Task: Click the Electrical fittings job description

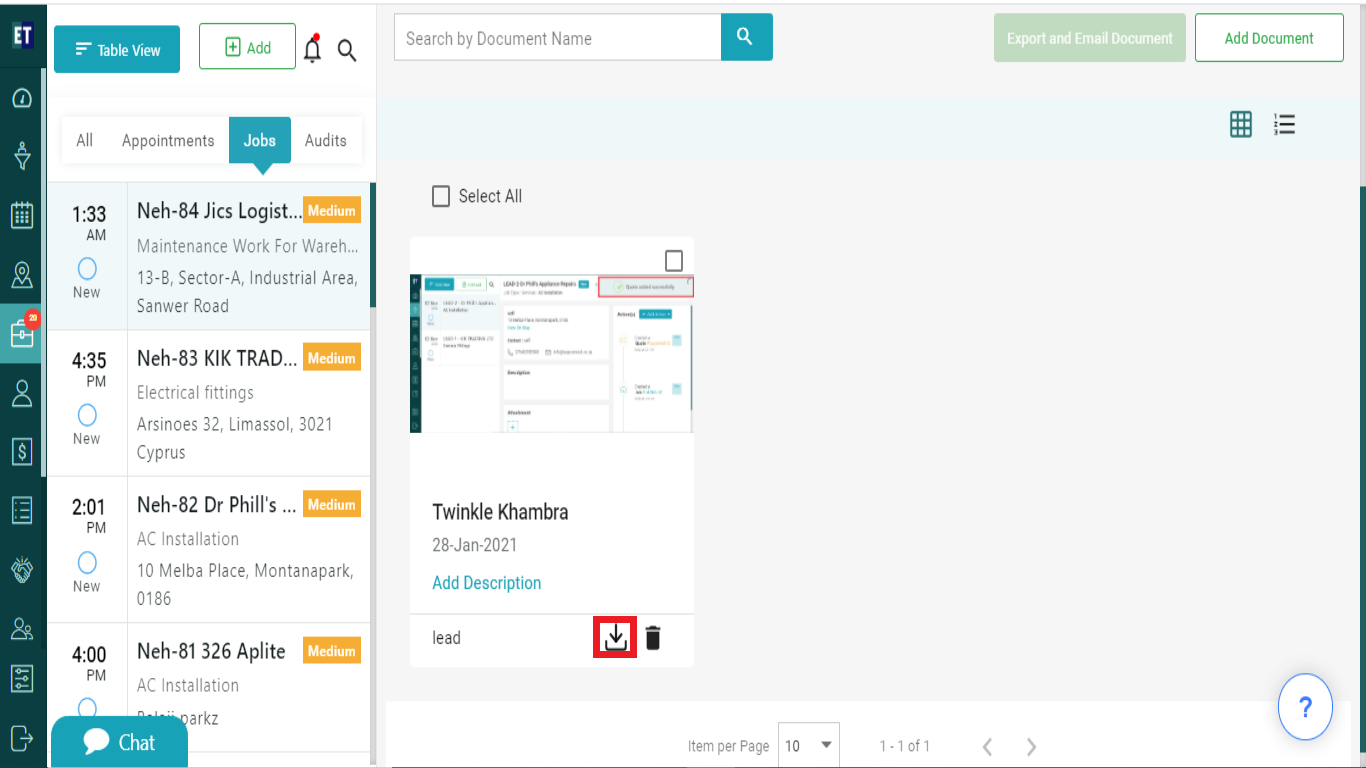Action: coord(195,393)
